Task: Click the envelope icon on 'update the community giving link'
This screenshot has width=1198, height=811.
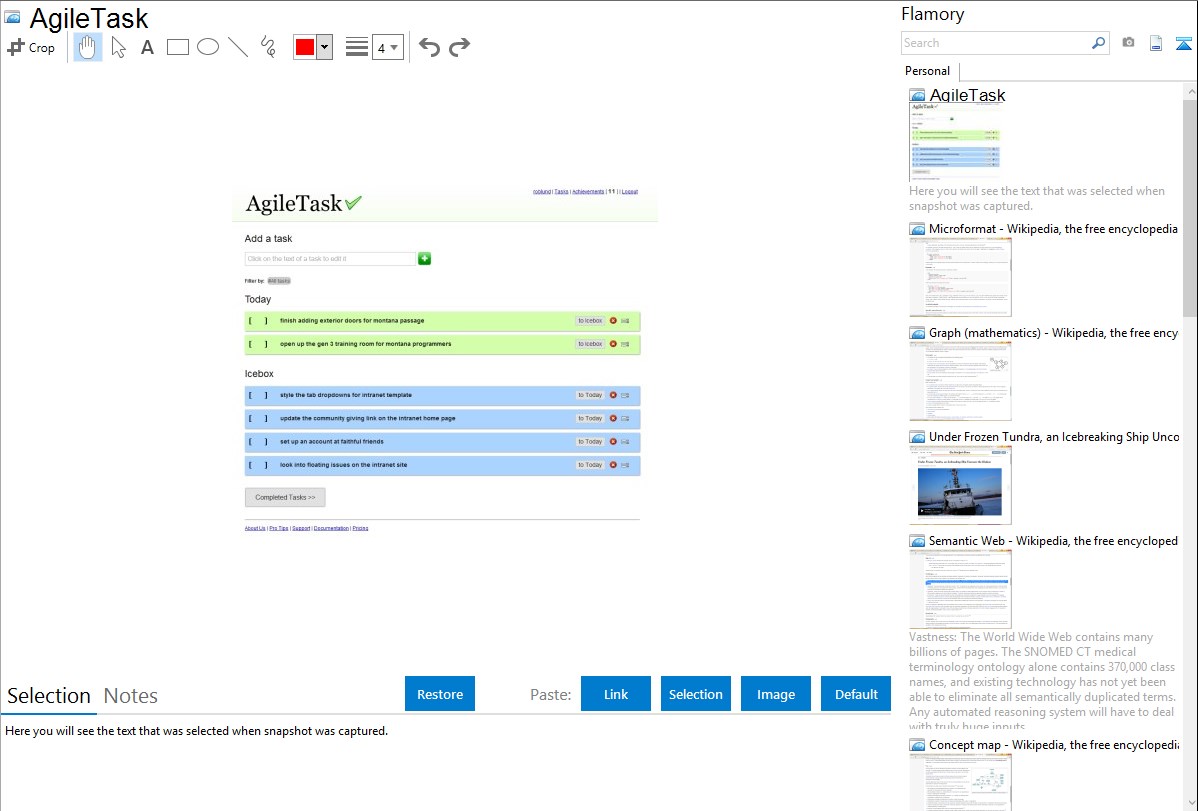Action: 625,419
